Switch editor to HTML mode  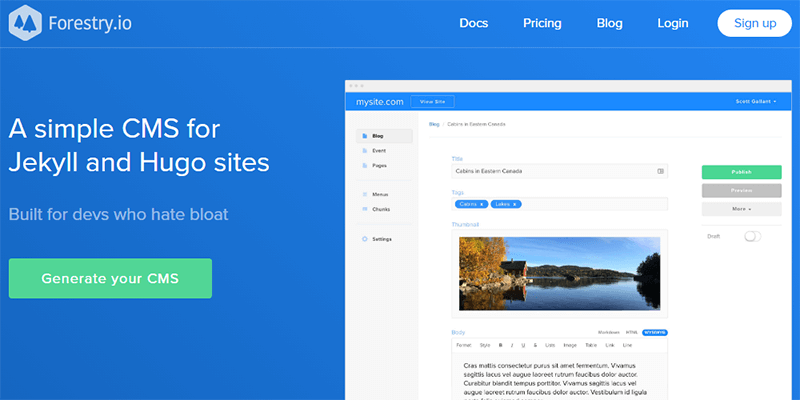coord(632,332)
